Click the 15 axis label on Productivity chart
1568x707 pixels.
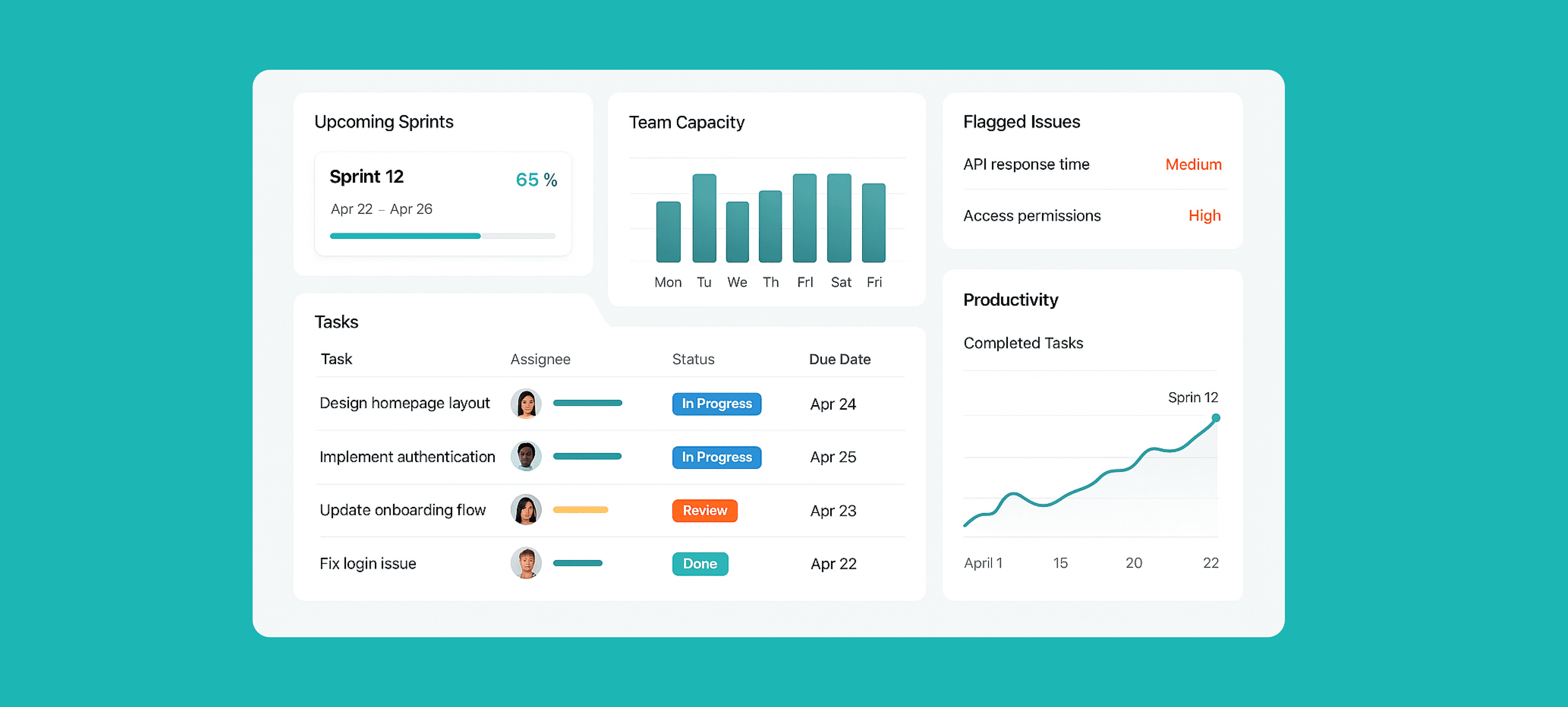pyautogui.click(x=1060, y=563)
